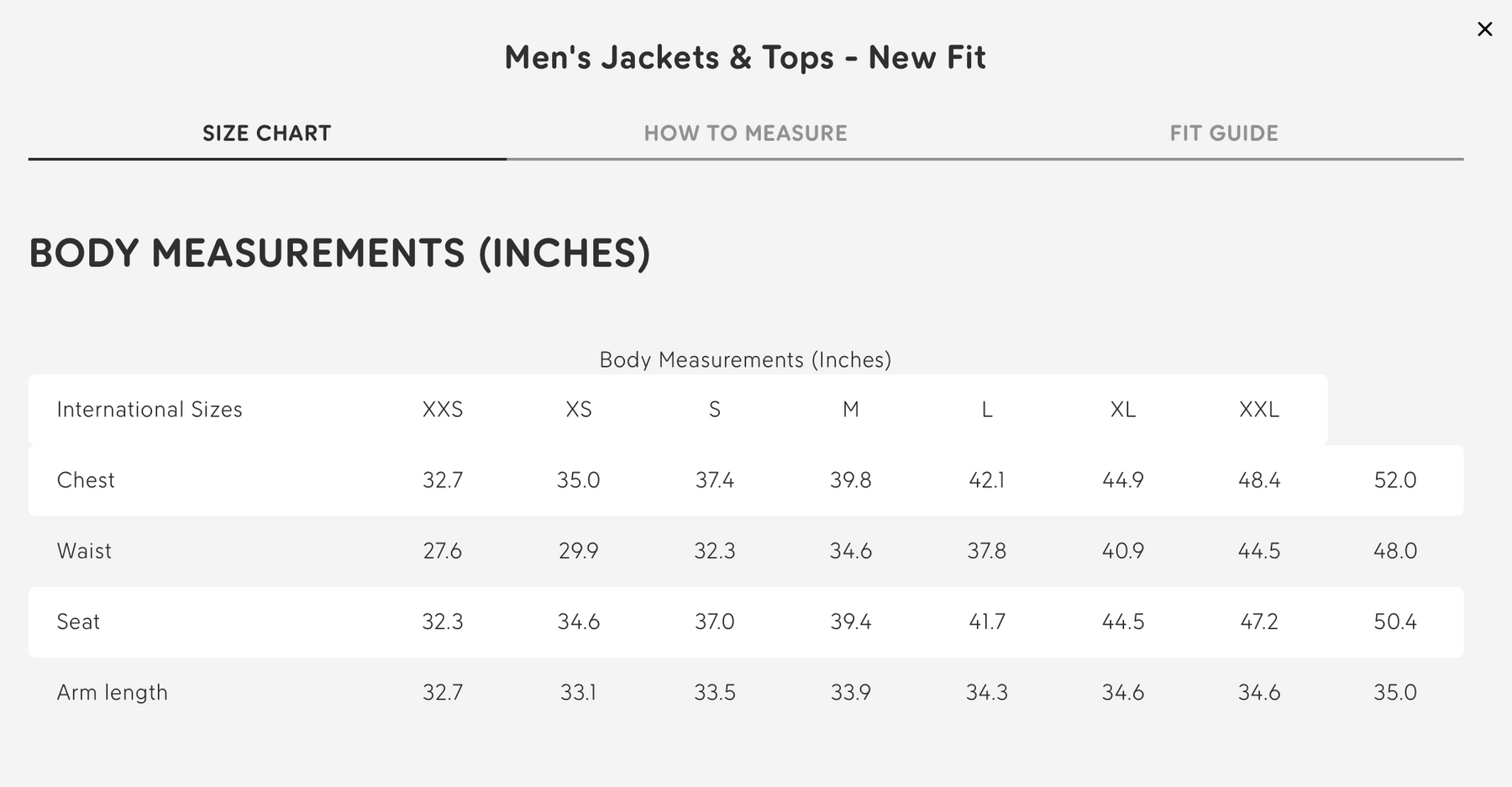
Task: Open the Fit Guide tab
Action: (x=1224, y=133)
